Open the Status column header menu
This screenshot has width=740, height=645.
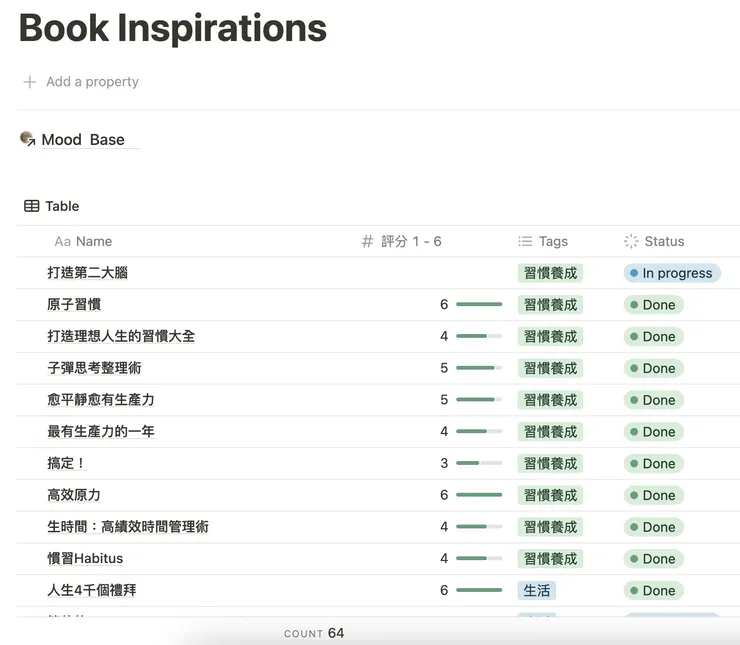[x=664, y=241]
